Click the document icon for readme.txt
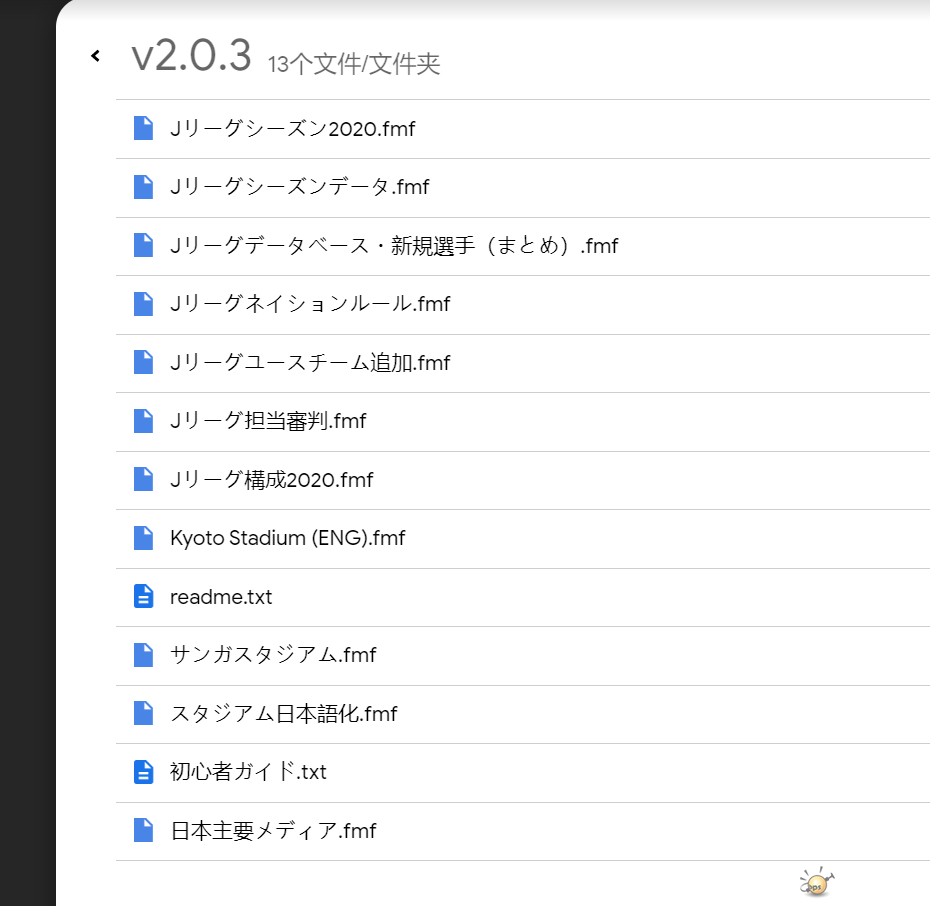The width and height of the screenshot is (930, 906). (x=144, y=597)
